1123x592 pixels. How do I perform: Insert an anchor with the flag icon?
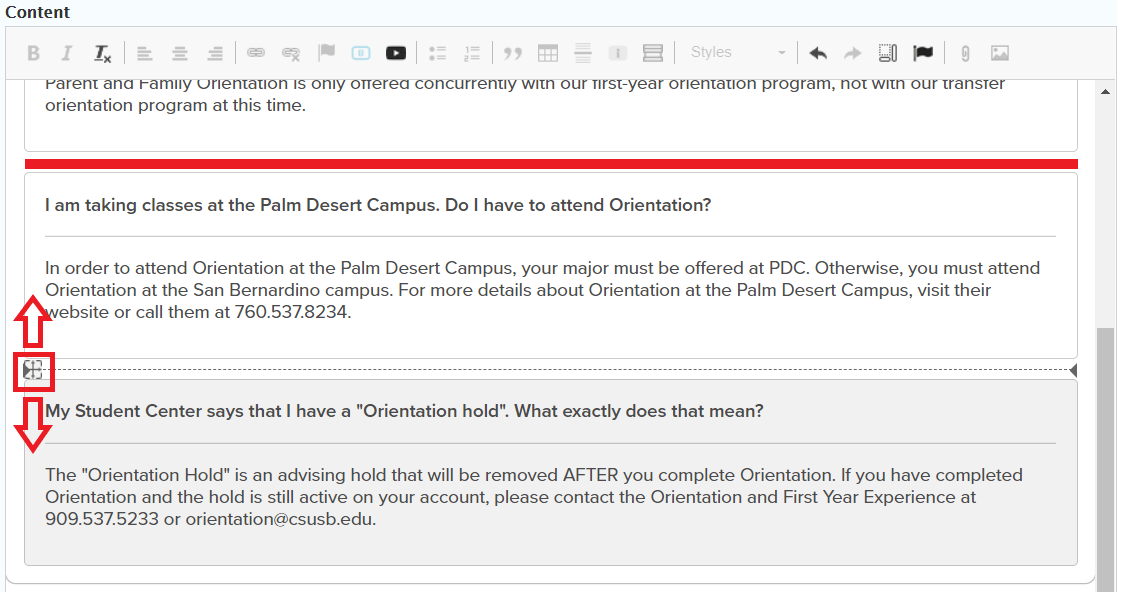coord(326,53)
